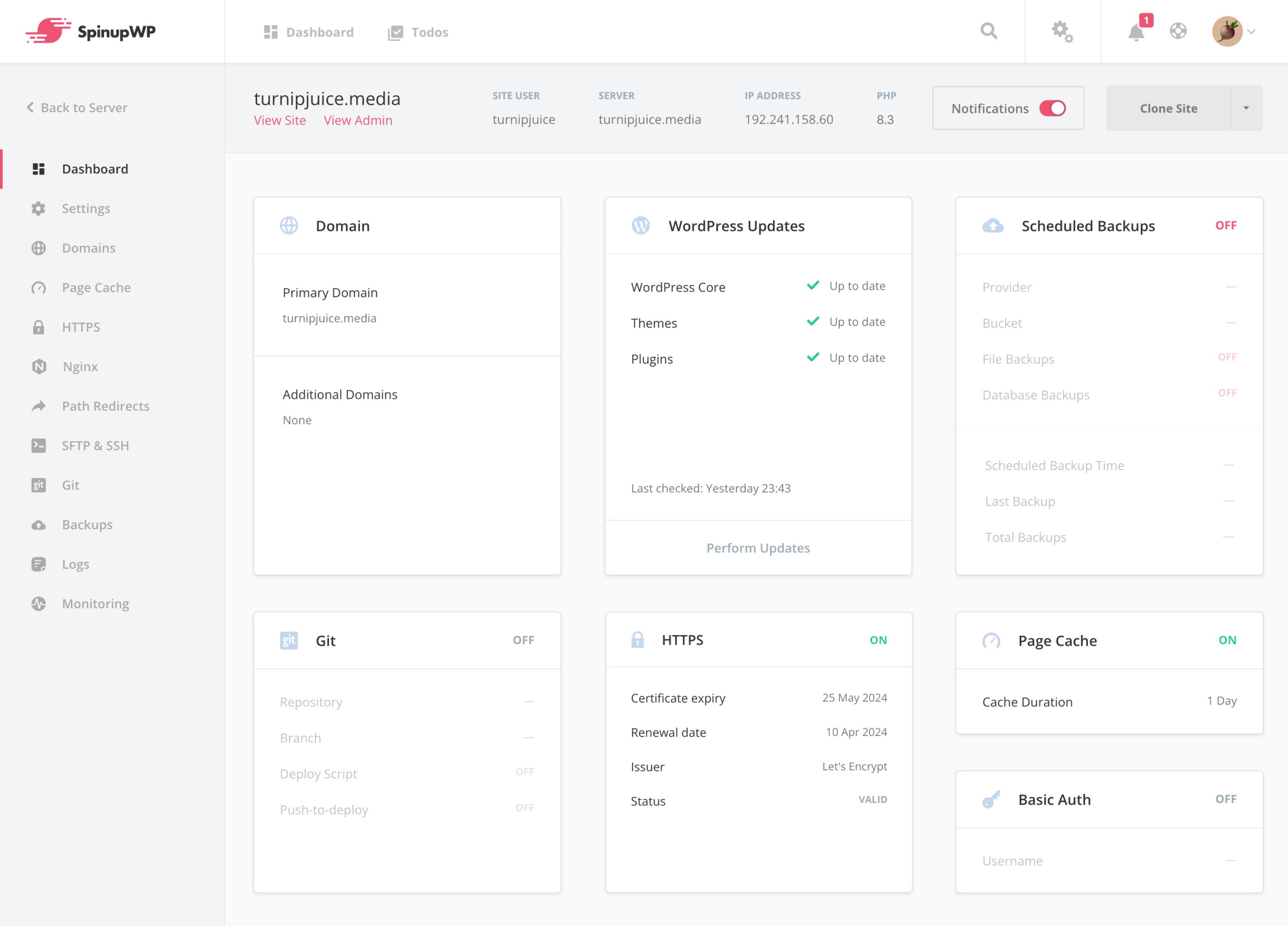This screenshot has width=1288, height=926.
Task: Click the SFTP & SSH terminal icon
Action: pos(39,446)
